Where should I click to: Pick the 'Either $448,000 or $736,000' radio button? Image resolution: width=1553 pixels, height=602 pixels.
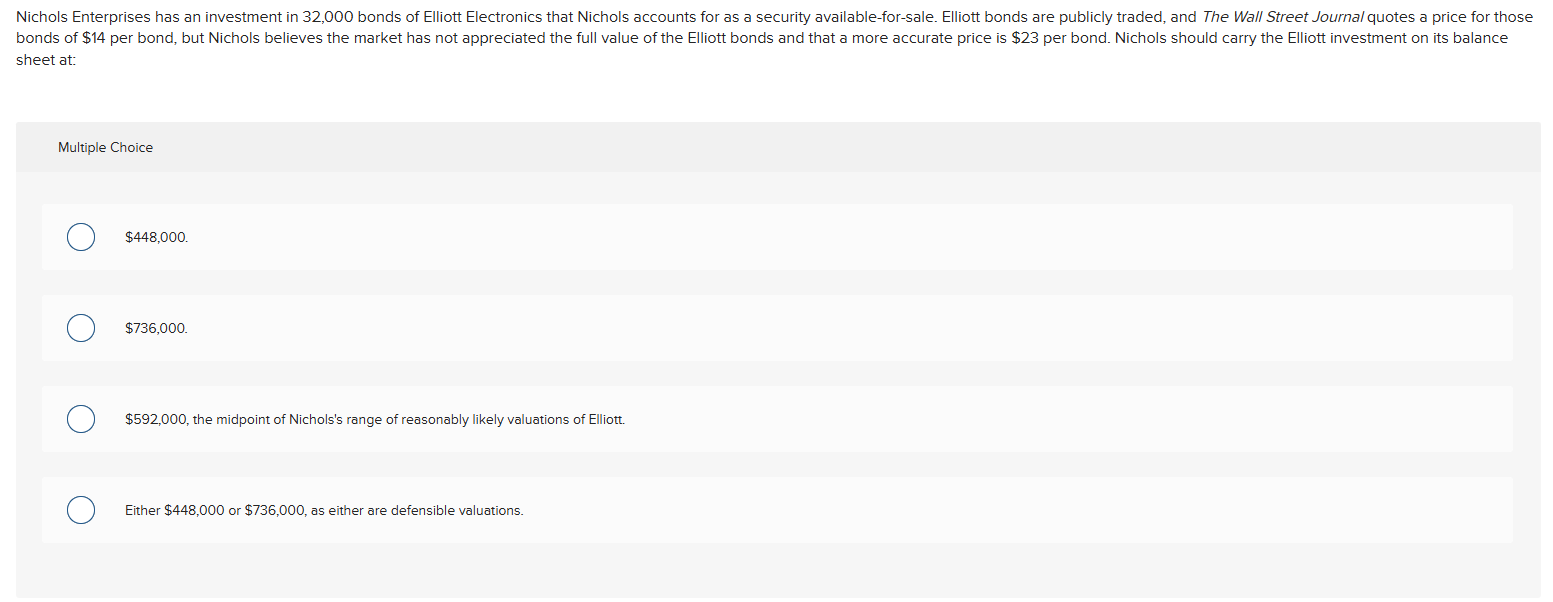pyautogui.click(x=81, y=510)
